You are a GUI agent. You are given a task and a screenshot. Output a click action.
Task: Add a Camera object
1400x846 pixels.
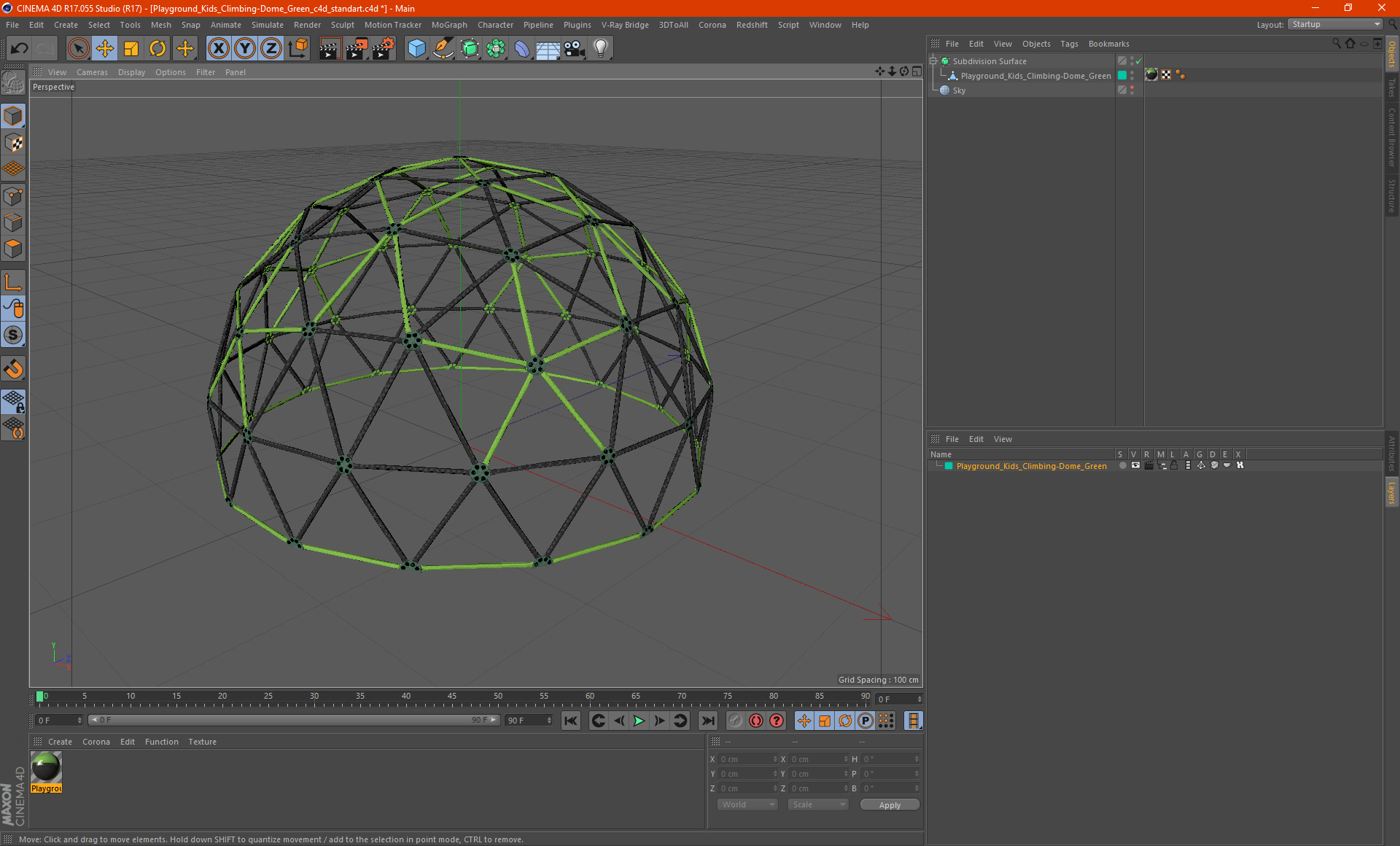click(575, 49)
